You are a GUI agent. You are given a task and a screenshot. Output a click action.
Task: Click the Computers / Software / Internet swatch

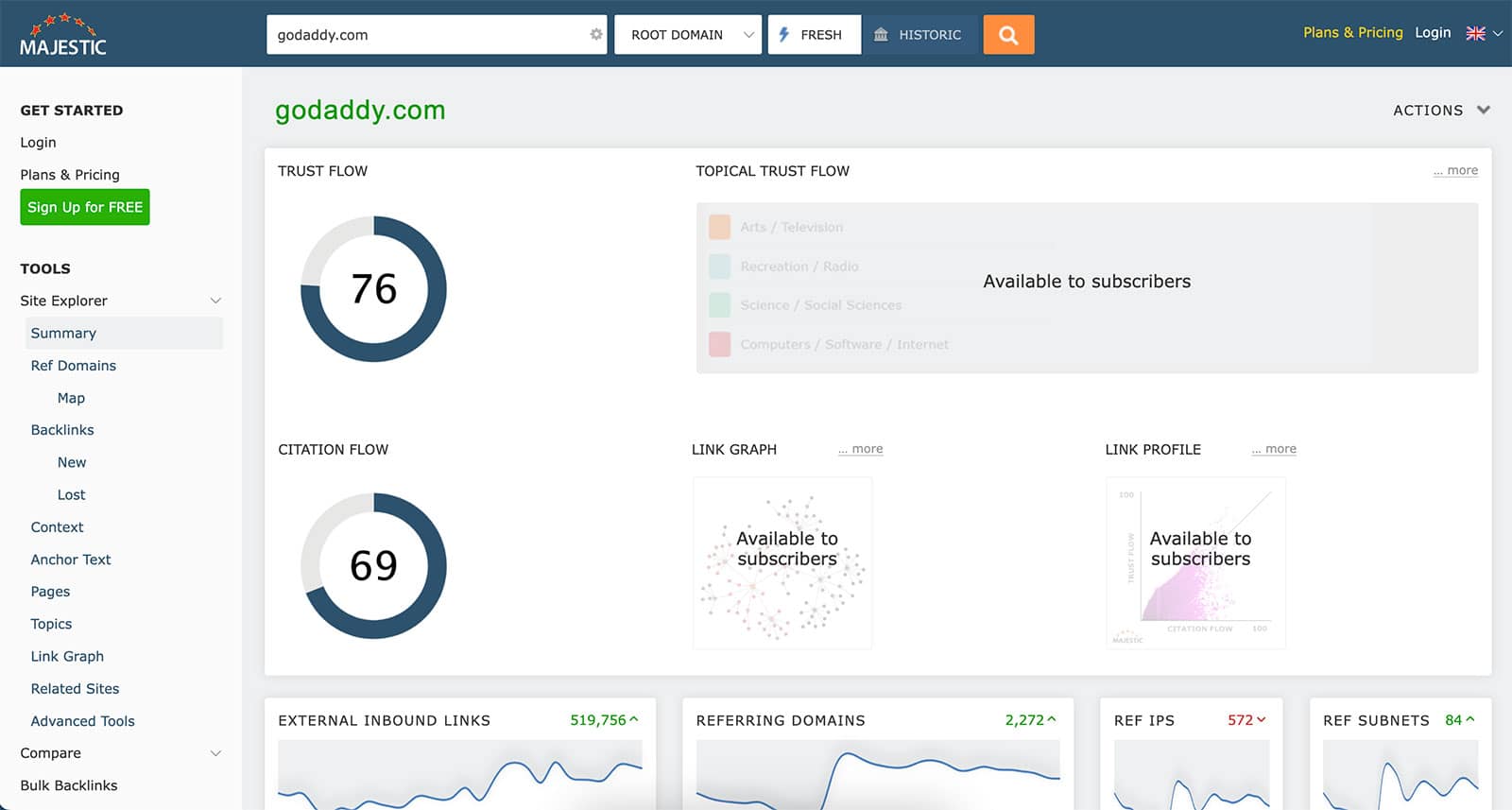pos(719,344)
